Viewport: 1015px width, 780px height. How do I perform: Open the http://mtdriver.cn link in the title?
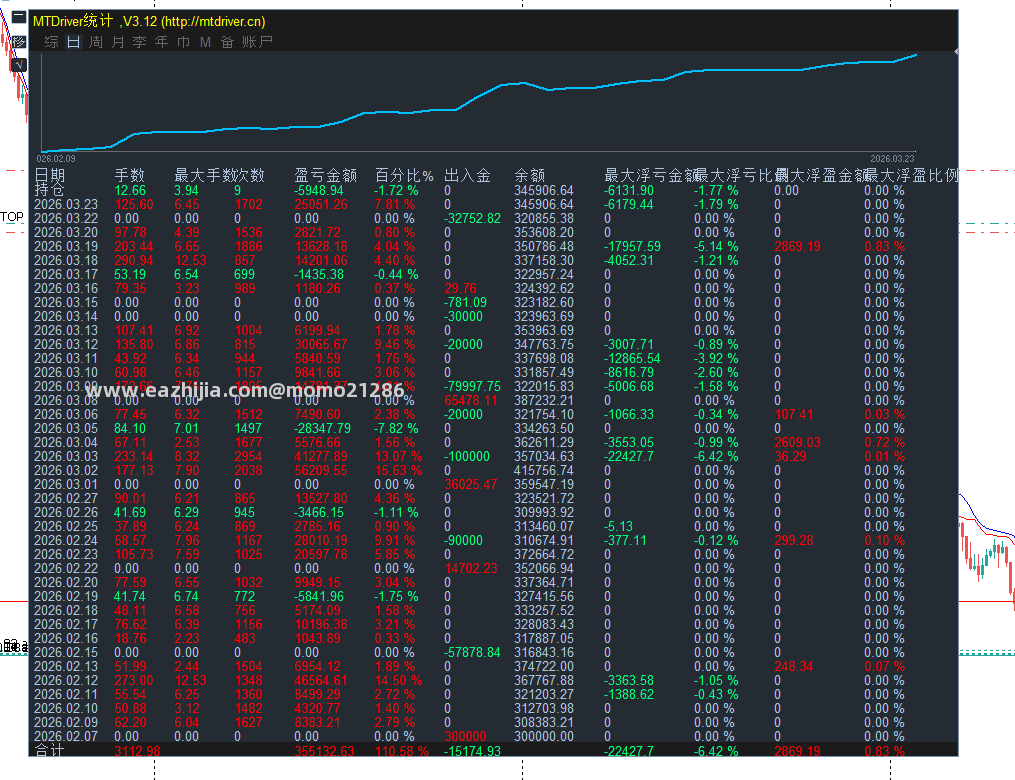(x=212, y=21)
